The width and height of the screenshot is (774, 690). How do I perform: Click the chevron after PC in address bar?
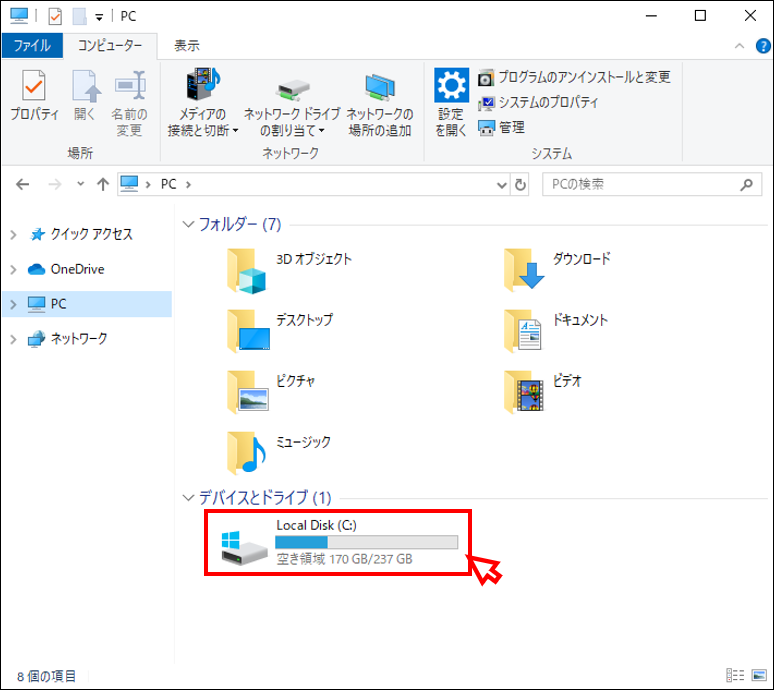click(x=188, y=185)
